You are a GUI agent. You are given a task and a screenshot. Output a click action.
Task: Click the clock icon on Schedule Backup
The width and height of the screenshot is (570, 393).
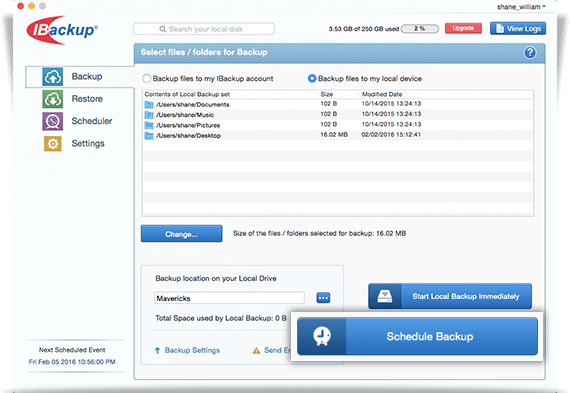322,336
